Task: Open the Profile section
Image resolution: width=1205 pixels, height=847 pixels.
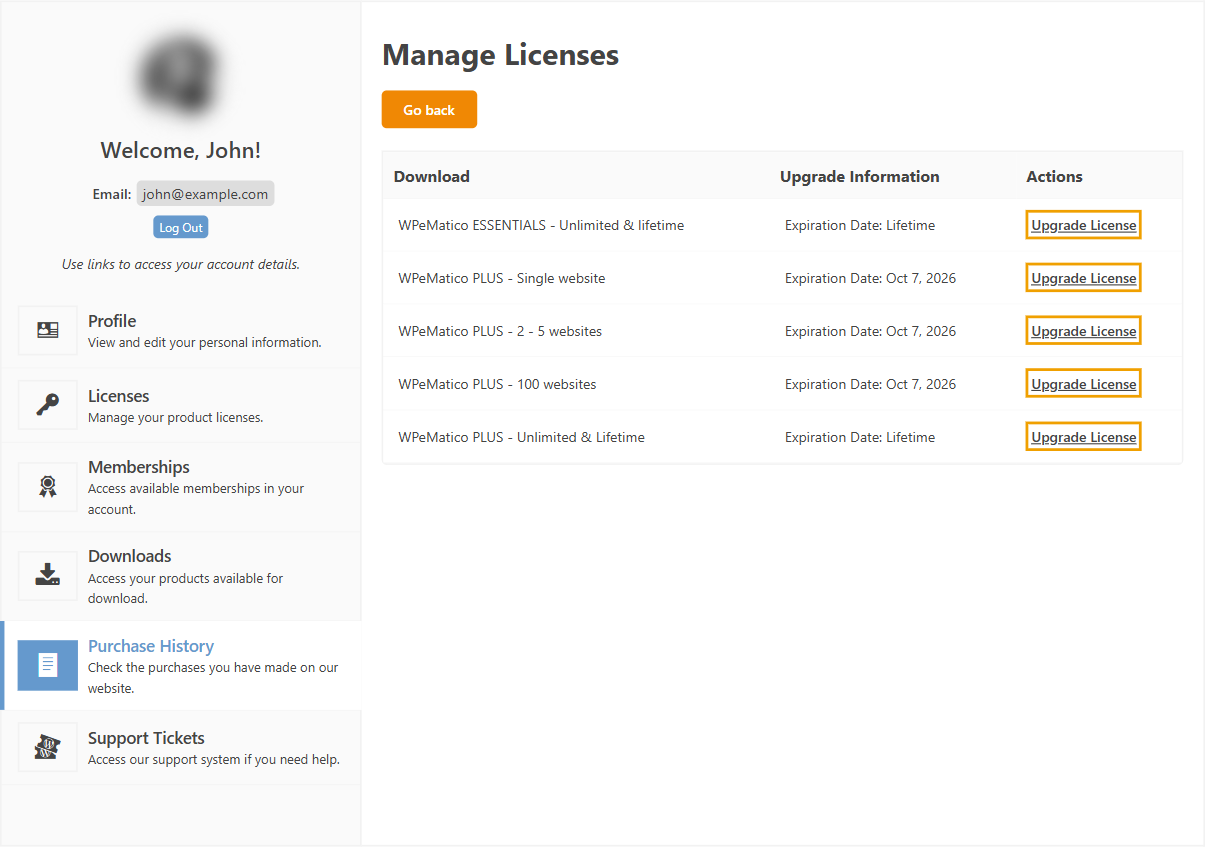Action: coord(181,330)
